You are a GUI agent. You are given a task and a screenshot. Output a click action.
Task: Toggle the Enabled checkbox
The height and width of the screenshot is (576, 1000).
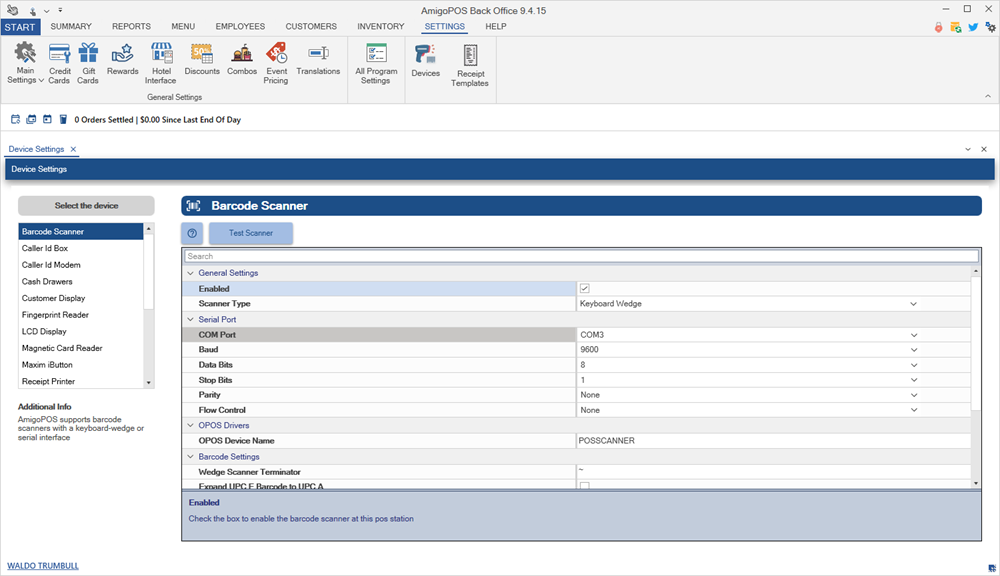tap(585, 288)
